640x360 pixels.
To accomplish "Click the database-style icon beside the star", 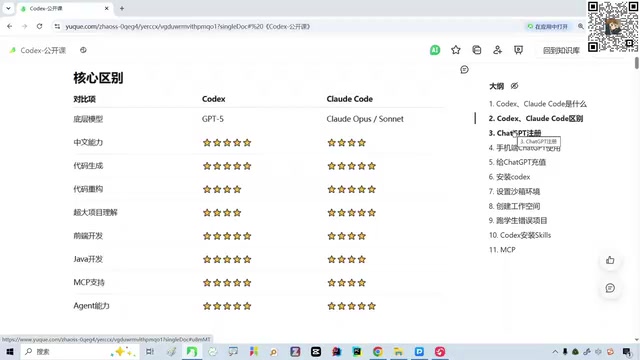I will pos(477,50).
